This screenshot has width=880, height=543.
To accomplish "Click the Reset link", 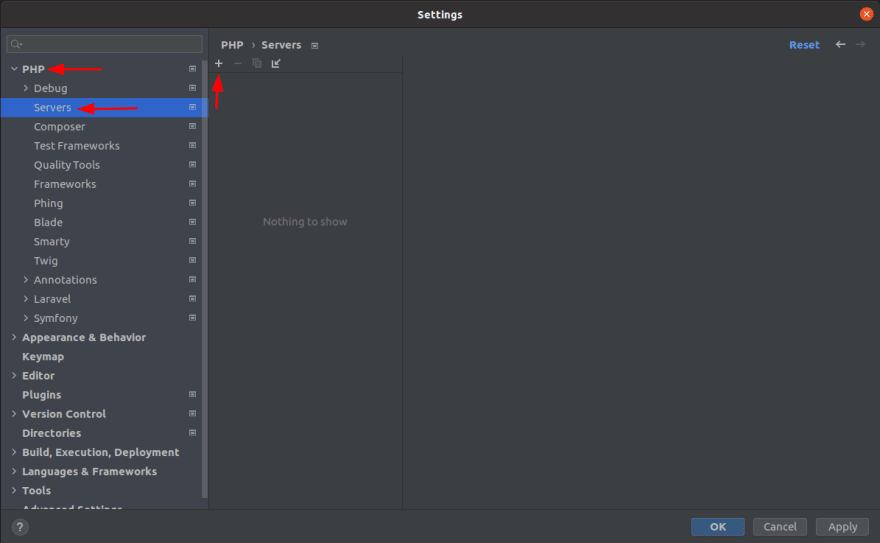I will click(x=803, y=45).
